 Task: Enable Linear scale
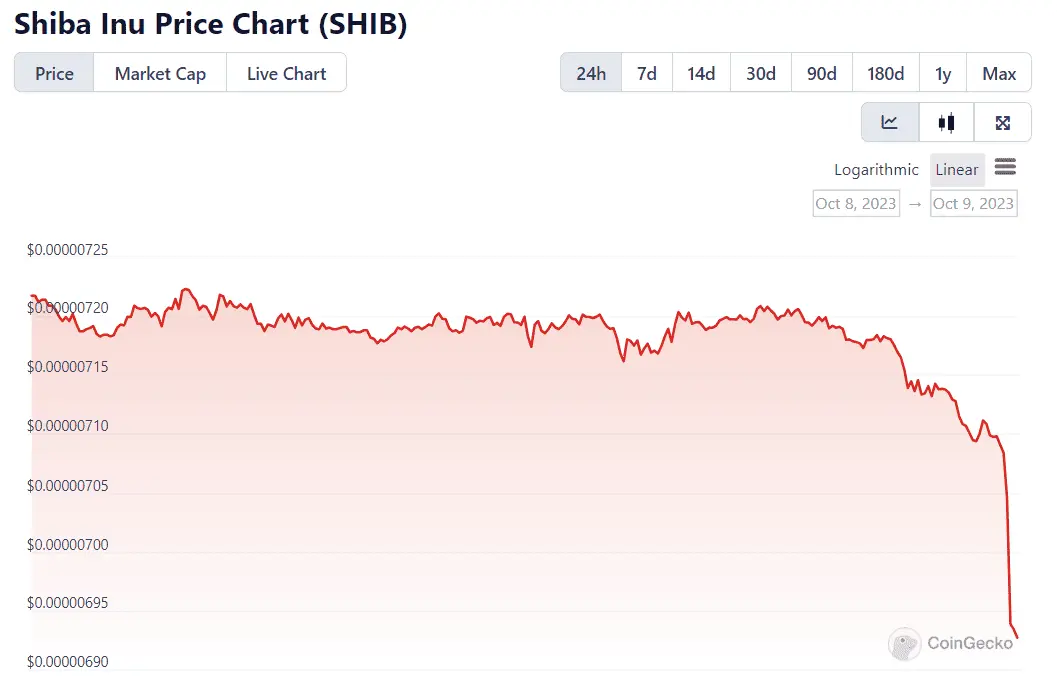click(x=956, y=169)
